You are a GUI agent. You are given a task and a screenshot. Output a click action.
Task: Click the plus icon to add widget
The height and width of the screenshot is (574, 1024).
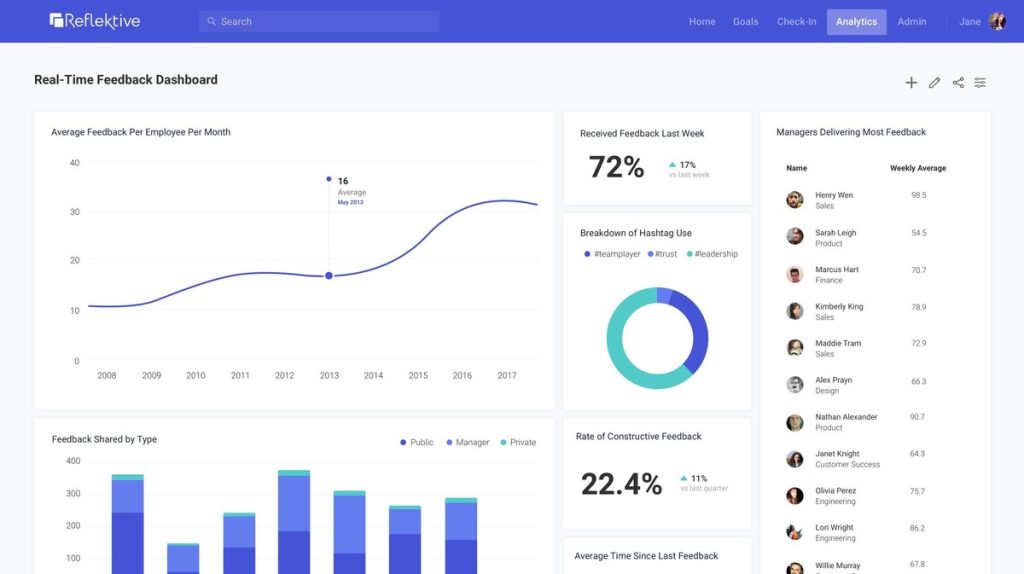click(x=911, y=83)
